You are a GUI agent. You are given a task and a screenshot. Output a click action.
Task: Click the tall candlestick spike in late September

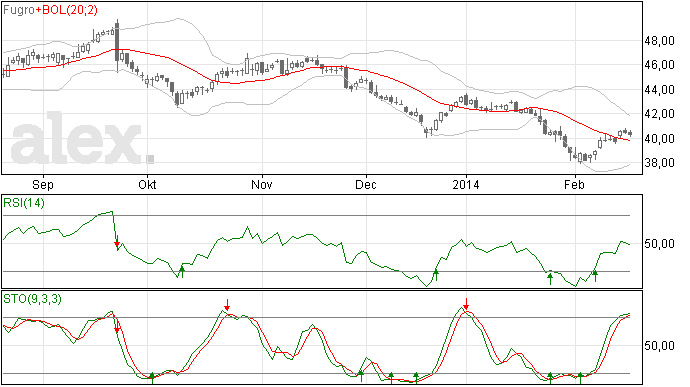(x=117, y=46)
